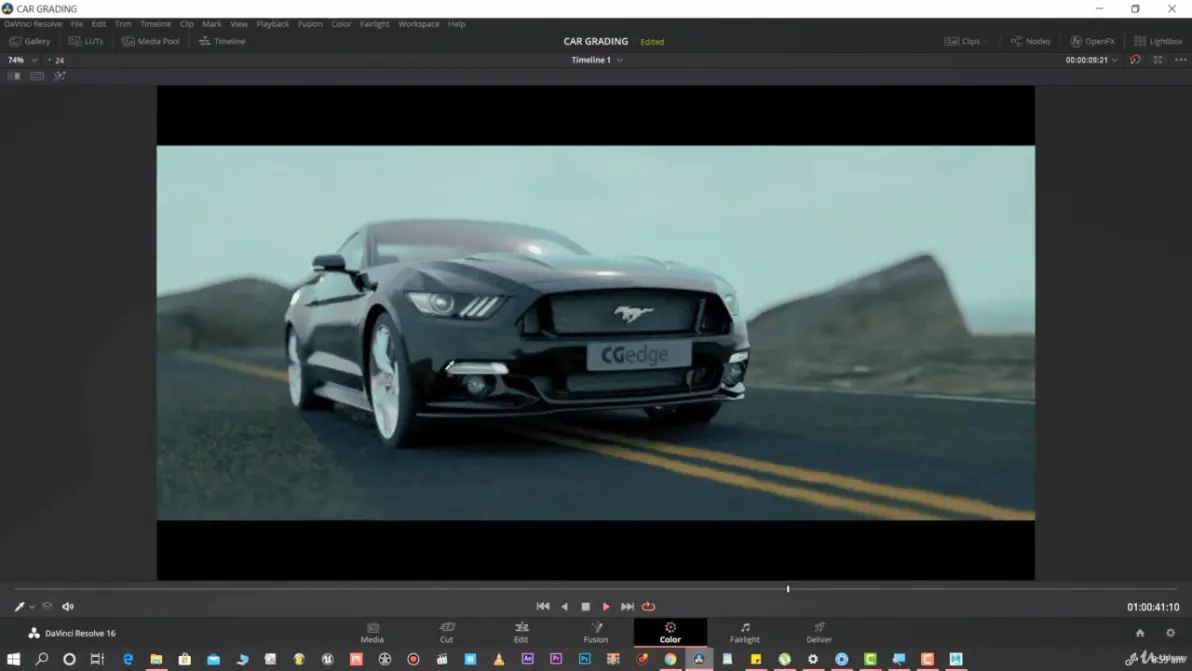Play the clip in reverse
The width and height of the screenshot is (1192, 671).
pyautogui.click(x=564, y=606)
